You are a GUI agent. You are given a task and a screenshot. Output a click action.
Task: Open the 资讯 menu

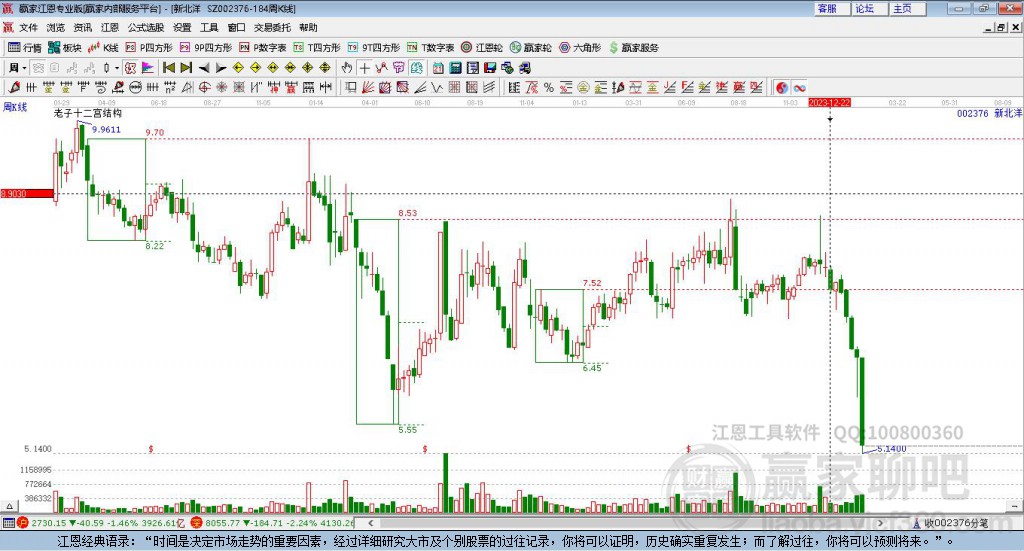(x=82, y=27)
